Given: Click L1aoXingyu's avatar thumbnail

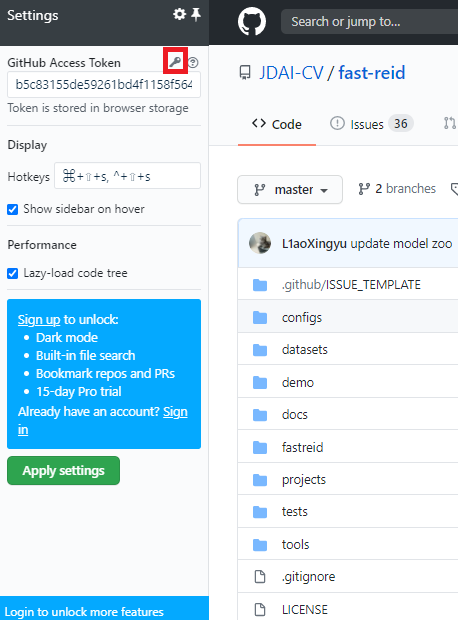Looking at the screenshot, I should pyautogui.click(x=260, y=243).
